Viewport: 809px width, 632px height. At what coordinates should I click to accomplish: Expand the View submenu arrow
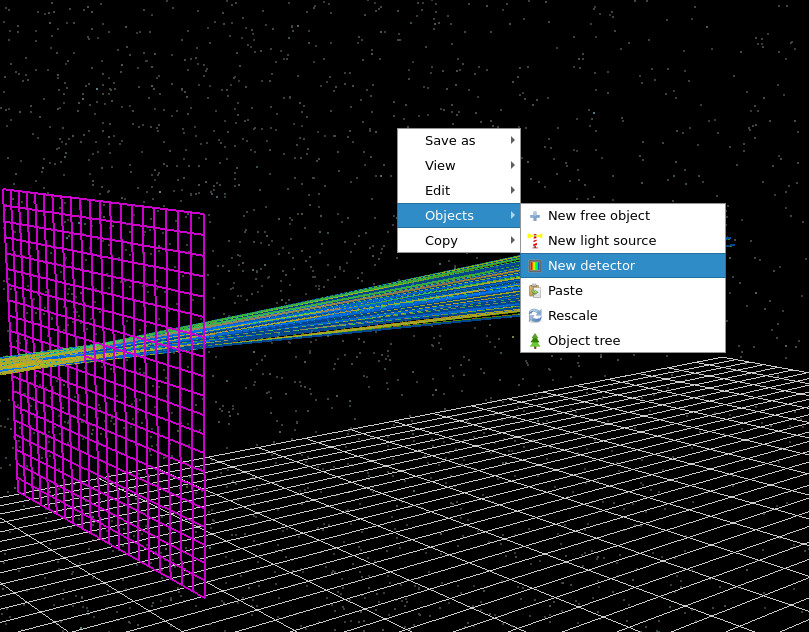(513, 165)
